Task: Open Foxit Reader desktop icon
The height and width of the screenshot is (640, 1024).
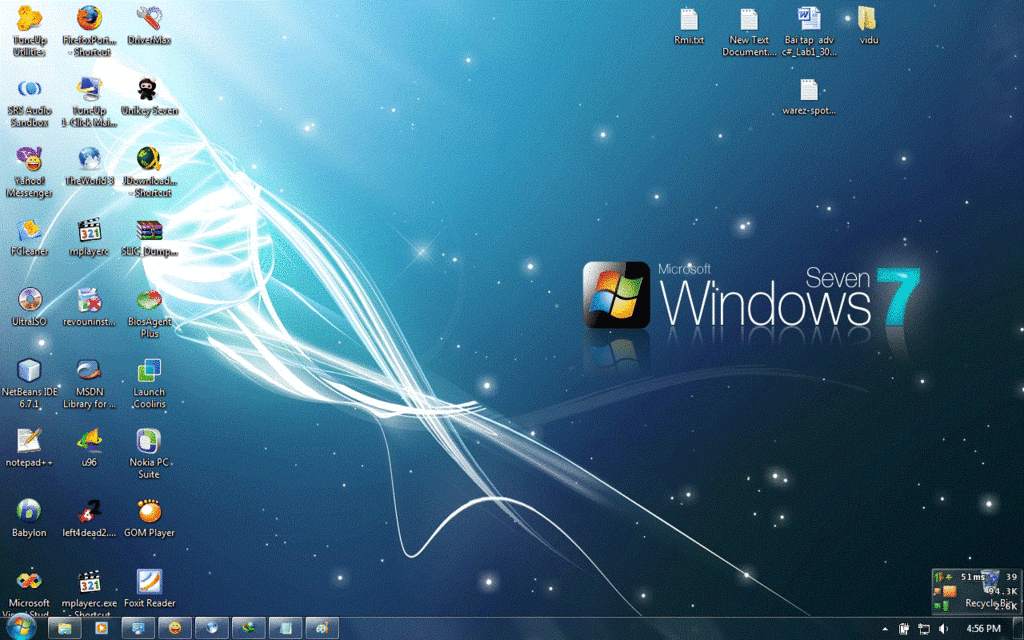Action: pyautogui.click(x=149, y=588)
